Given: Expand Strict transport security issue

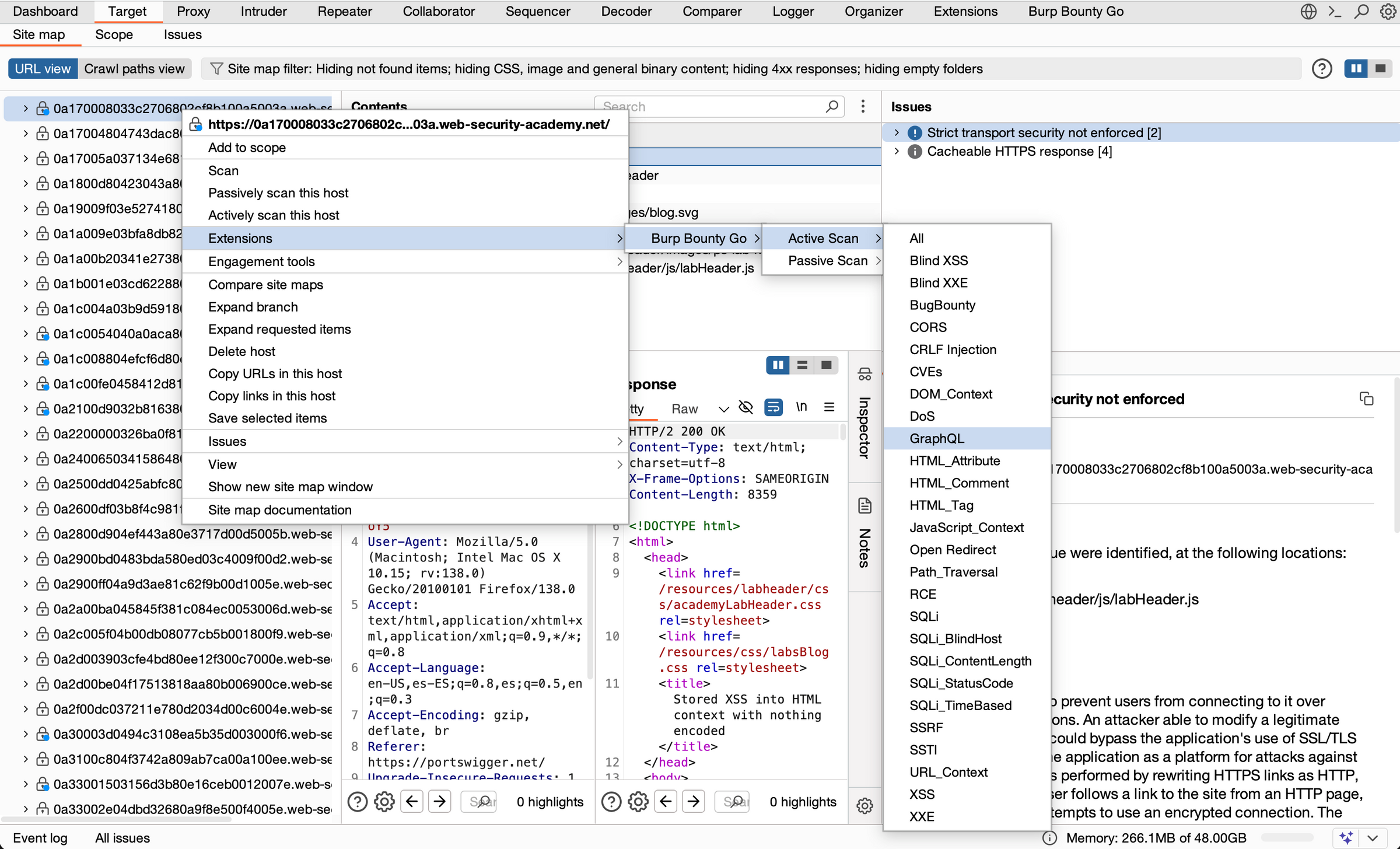Looking at the screenshot, I should 897,133.
